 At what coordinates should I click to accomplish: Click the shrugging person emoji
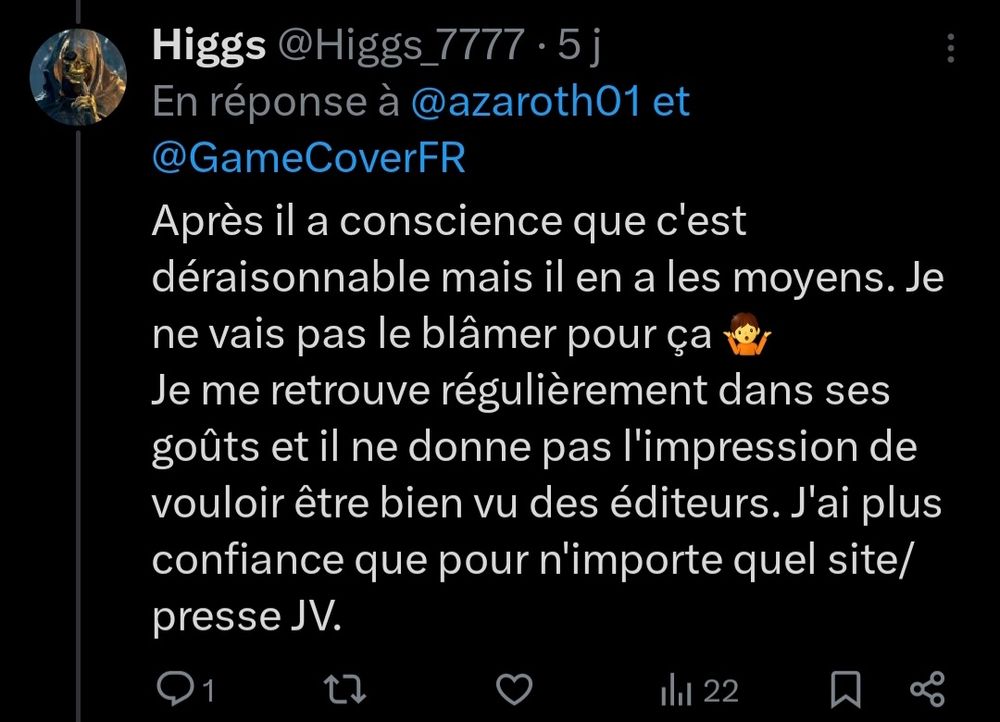[747, 333]
